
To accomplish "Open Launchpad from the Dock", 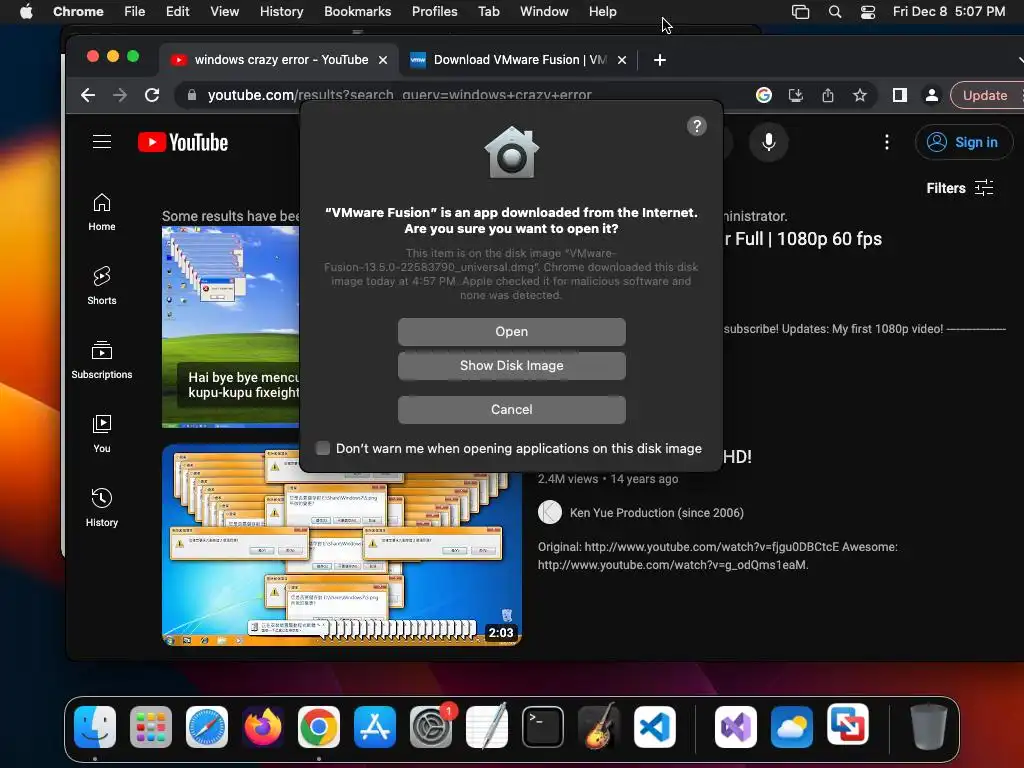I will click(x=151, y=727).
